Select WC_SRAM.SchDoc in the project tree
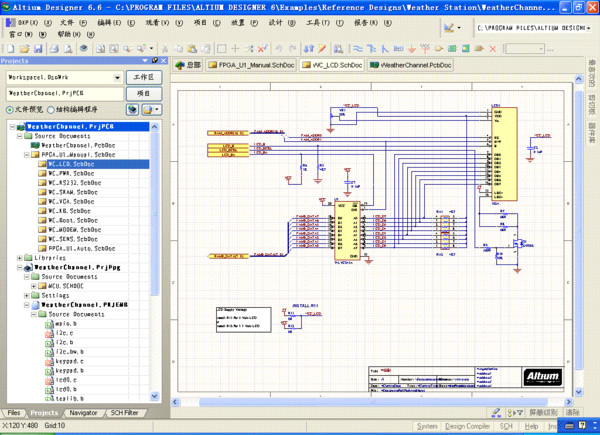600x435 pixels. [72, 192]
